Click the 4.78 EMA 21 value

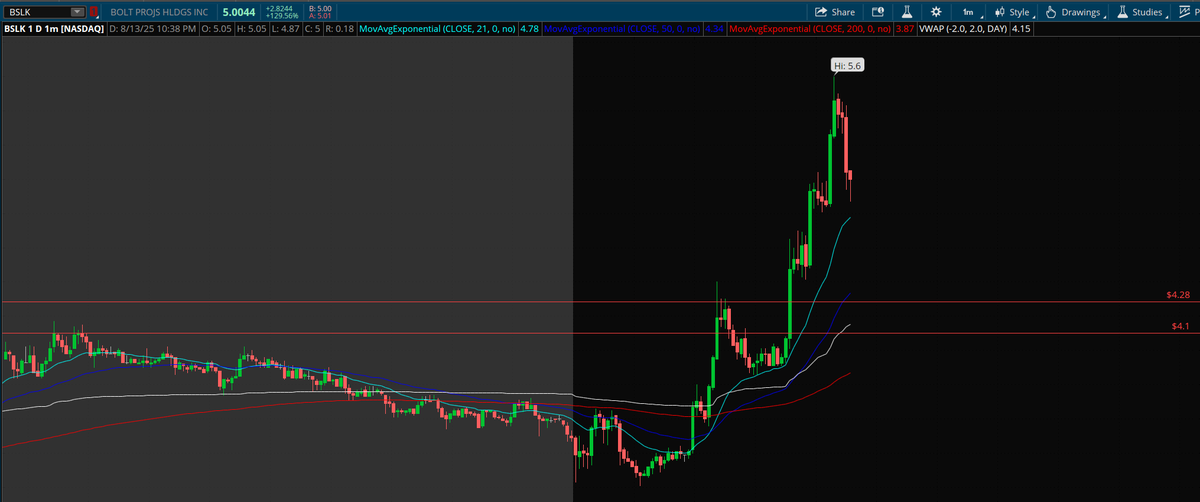528,30
